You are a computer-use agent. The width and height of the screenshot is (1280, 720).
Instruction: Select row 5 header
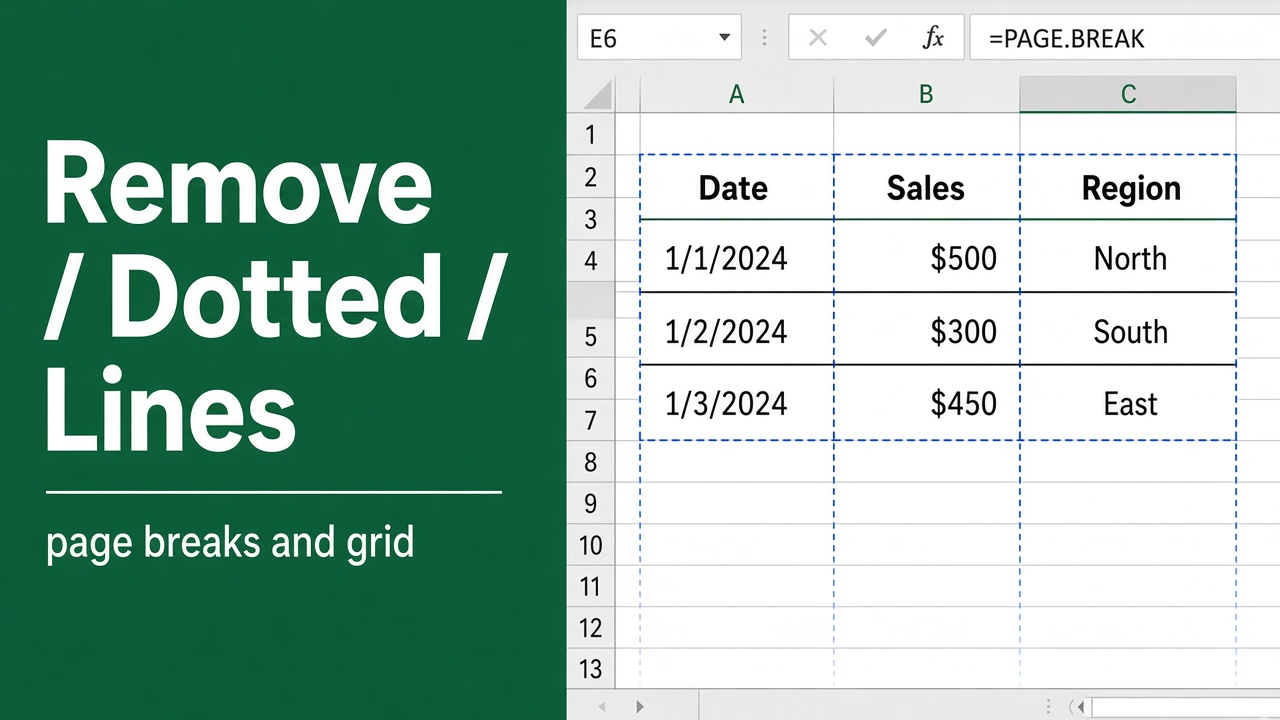tap(591, 337)
